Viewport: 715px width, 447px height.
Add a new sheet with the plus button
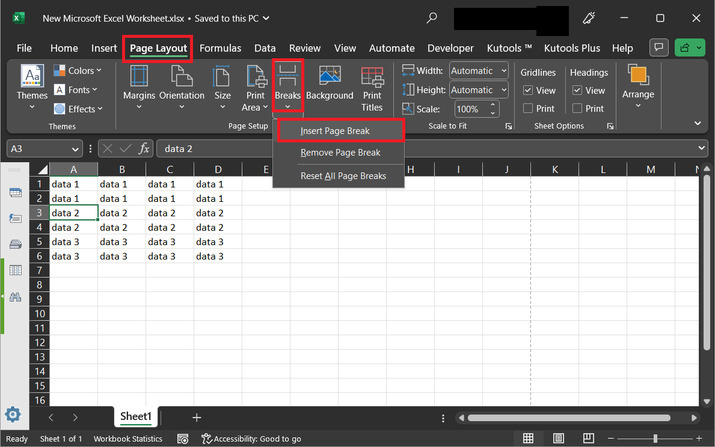197,417
